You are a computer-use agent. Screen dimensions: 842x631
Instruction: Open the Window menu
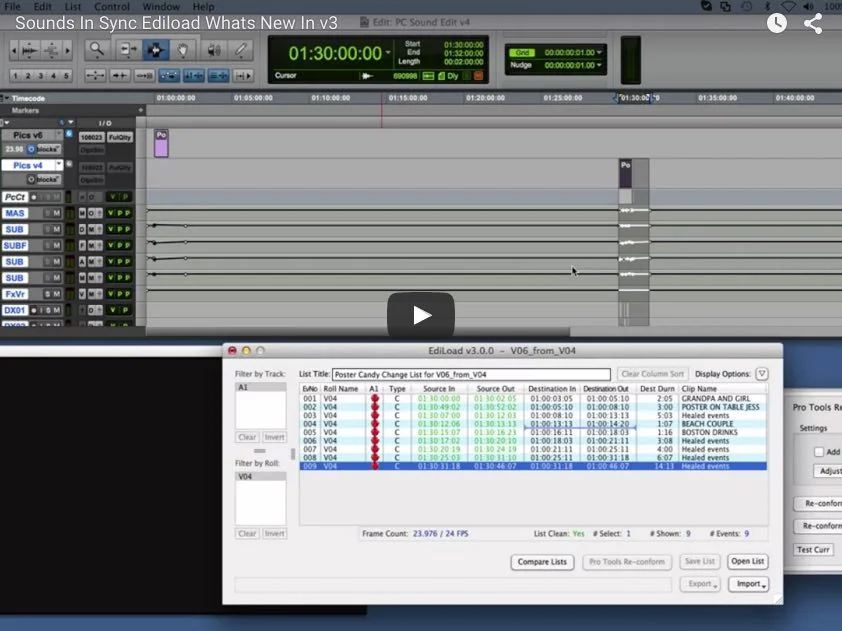click(x=161, y=6)
